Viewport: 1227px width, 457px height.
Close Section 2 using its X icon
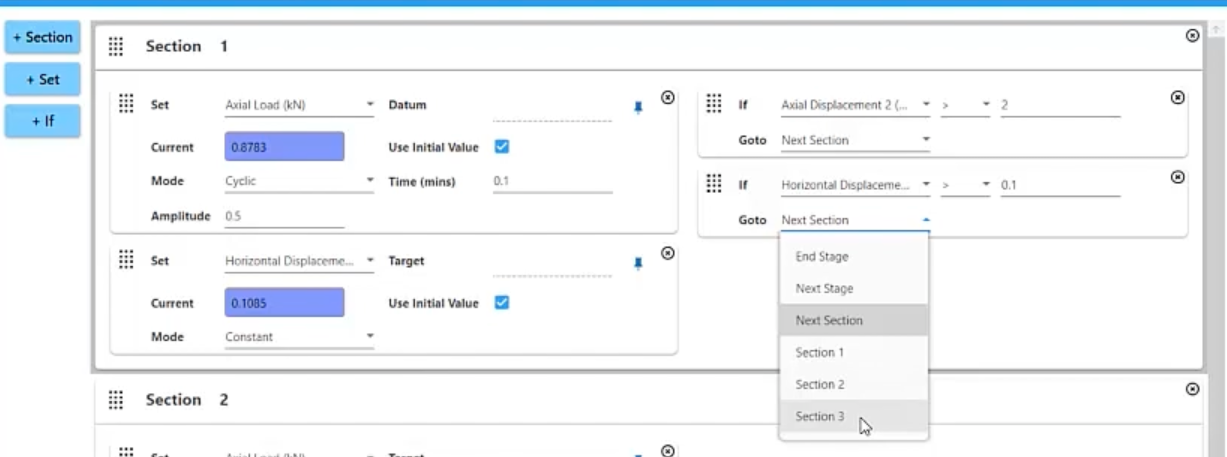tap(1192, 389)
